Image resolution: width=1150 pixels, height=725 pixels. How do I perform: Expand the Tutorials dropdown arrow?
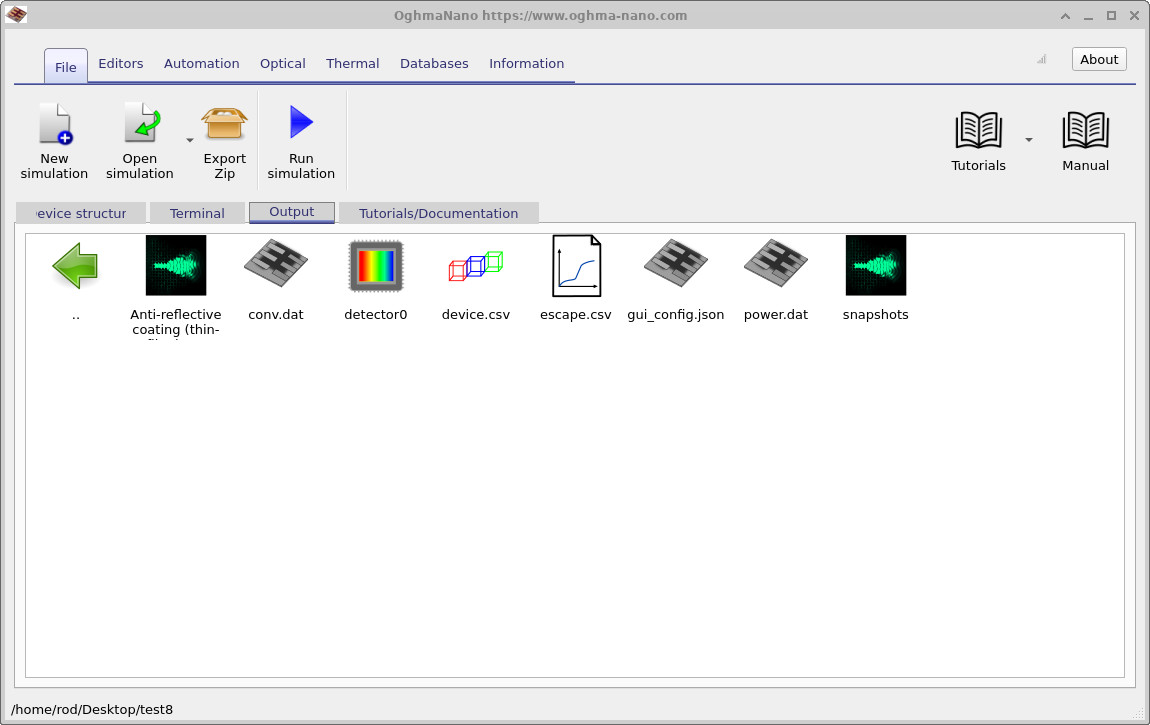tap(1028, 140)
